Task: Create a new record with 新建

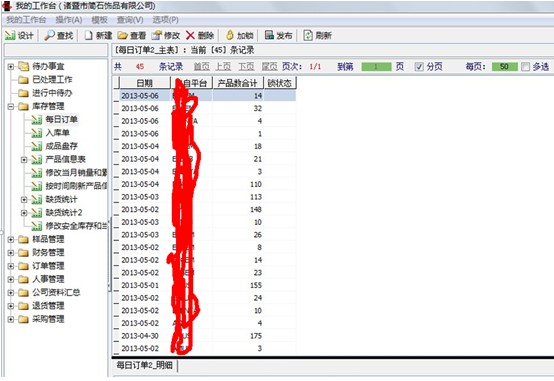Action: (89, 35)
